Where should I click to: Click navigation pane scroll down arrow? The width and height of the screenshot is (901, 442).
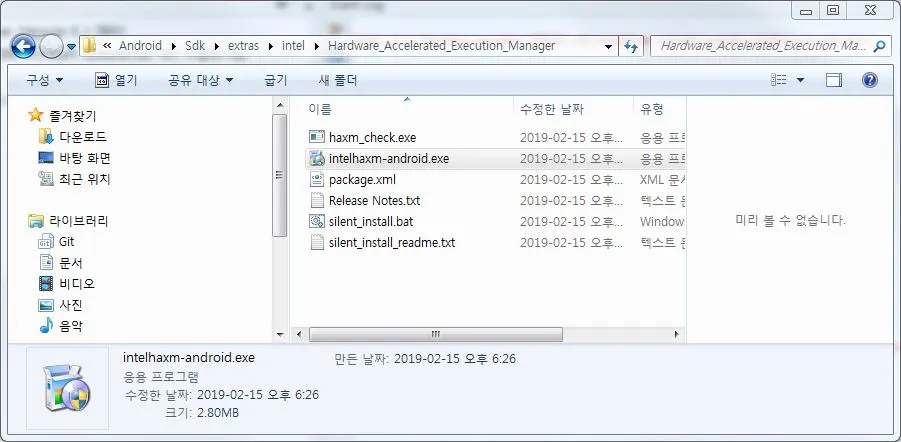[280, 335]
